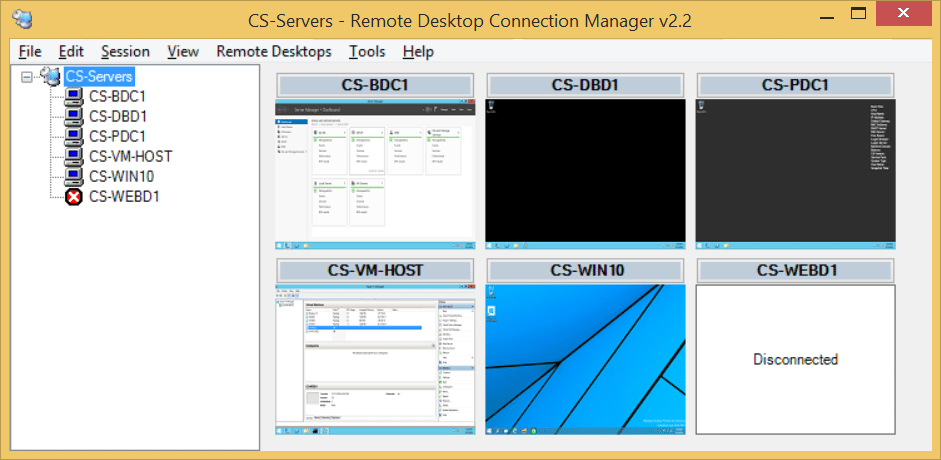941x460 pixels.
Task: Collapse the CS-Servers tree group
Action: [27, 77]
